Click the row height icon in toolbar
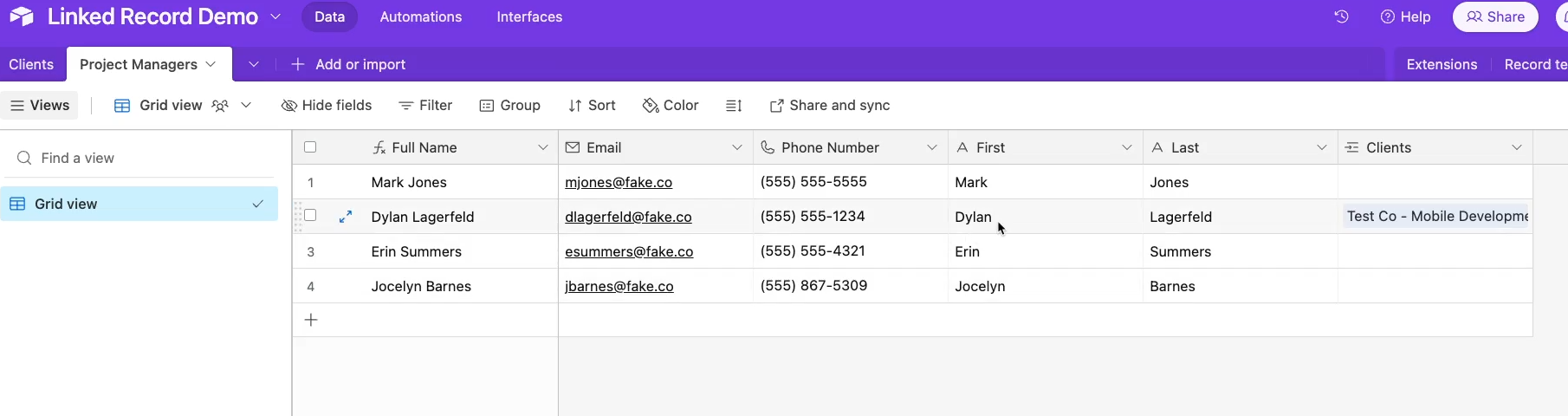 pyautogui.click(x=734, y=106)
